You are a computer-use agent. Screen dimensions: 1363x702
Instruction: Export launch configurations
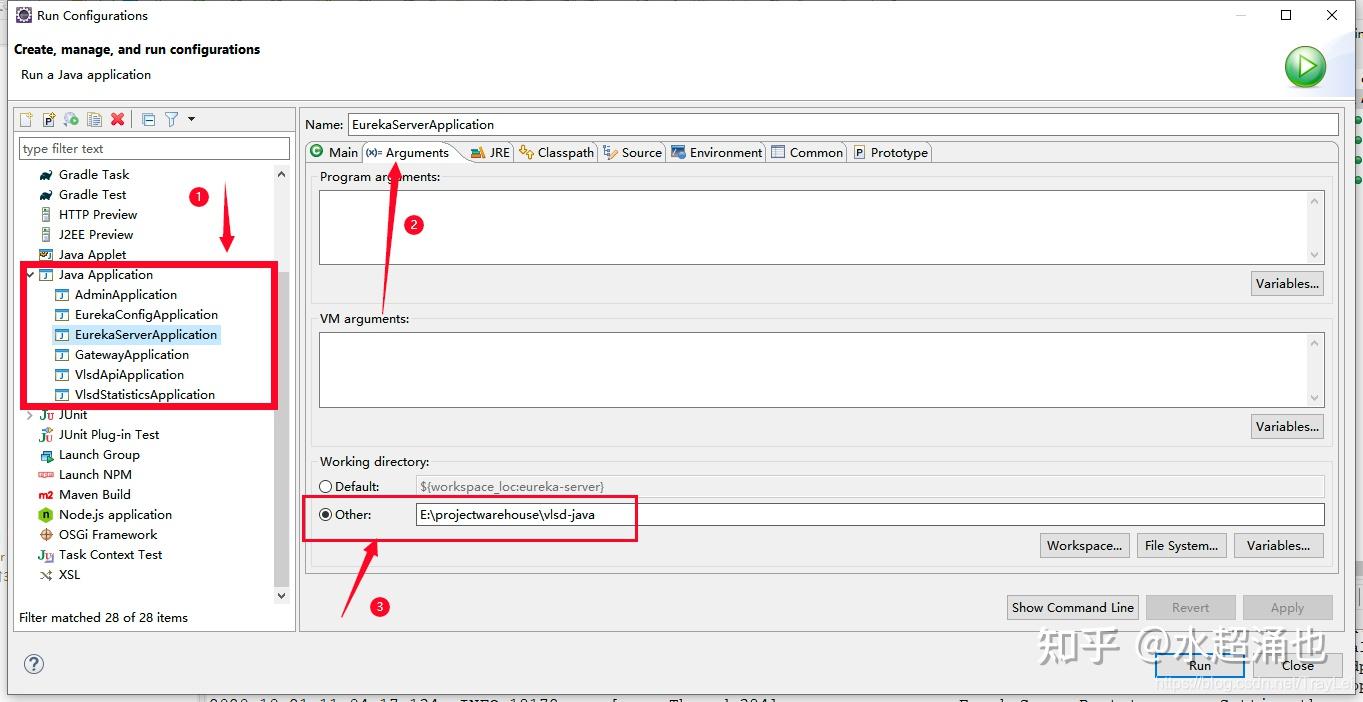[70, 119]
